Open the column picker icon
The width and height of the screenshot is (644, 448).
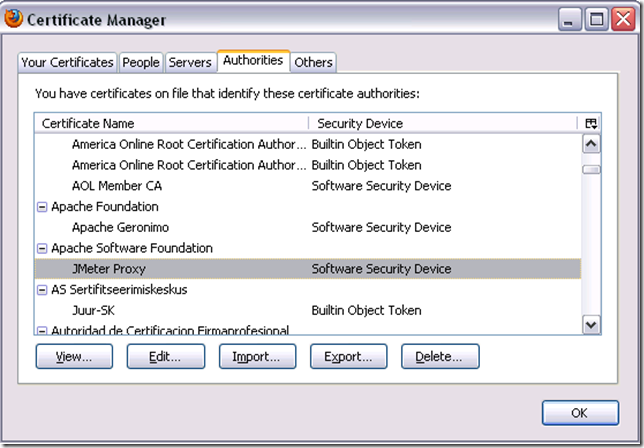point(591,123)
